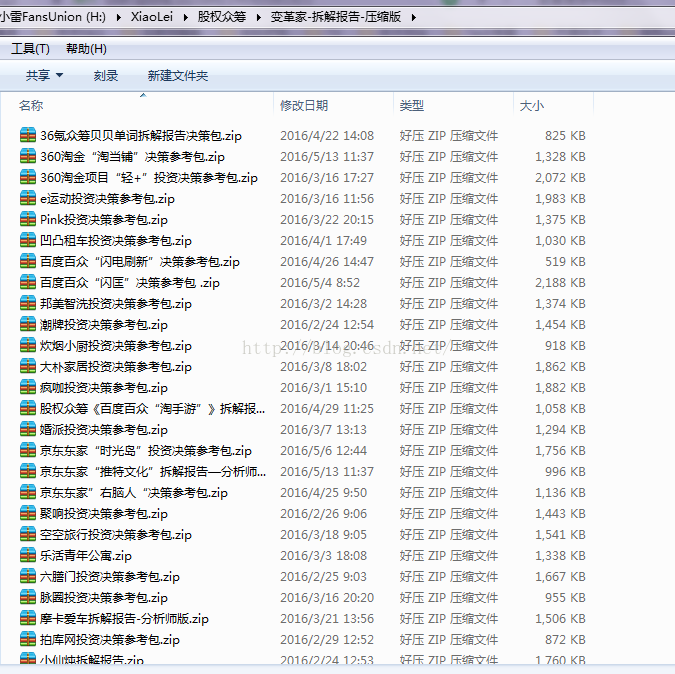The image size is (675, 674).
Task: Click zip icon of 炊烟小厨投资决策参考包
Action: tap(28, 345)
